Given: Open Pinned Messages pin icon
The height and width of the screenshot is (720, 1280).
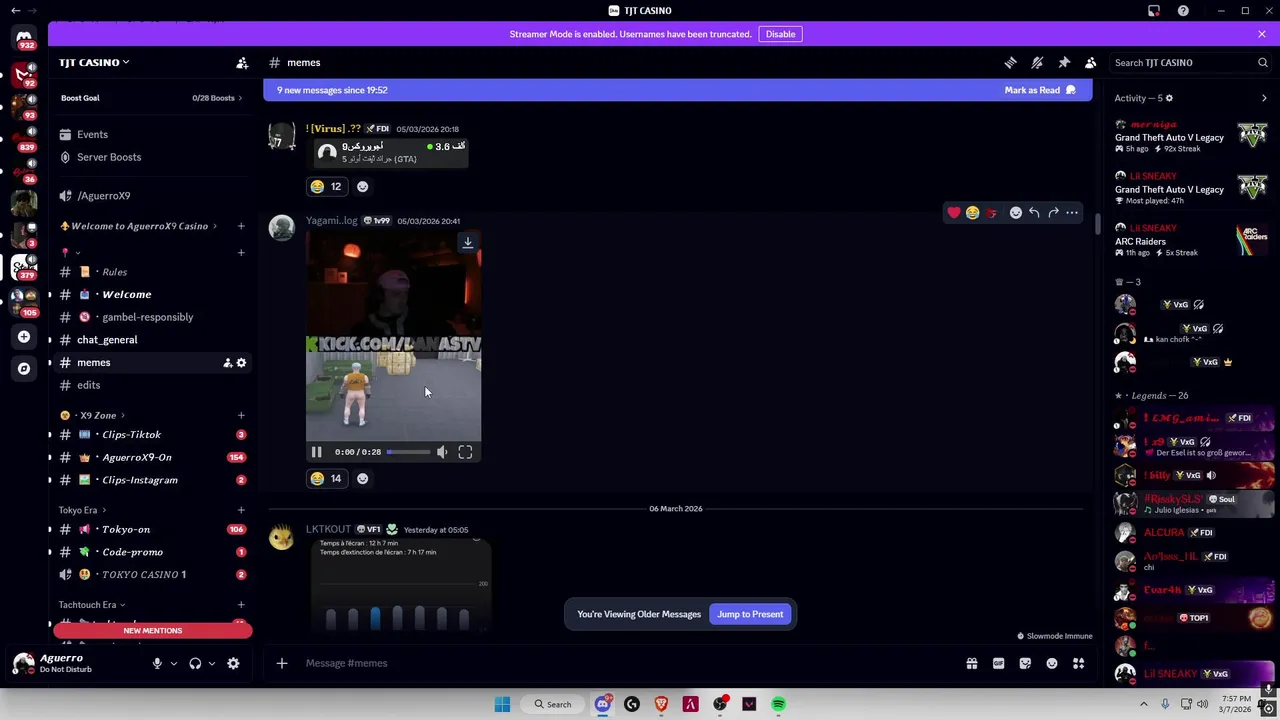Looking at the screenshot, I should (1064, 62).
